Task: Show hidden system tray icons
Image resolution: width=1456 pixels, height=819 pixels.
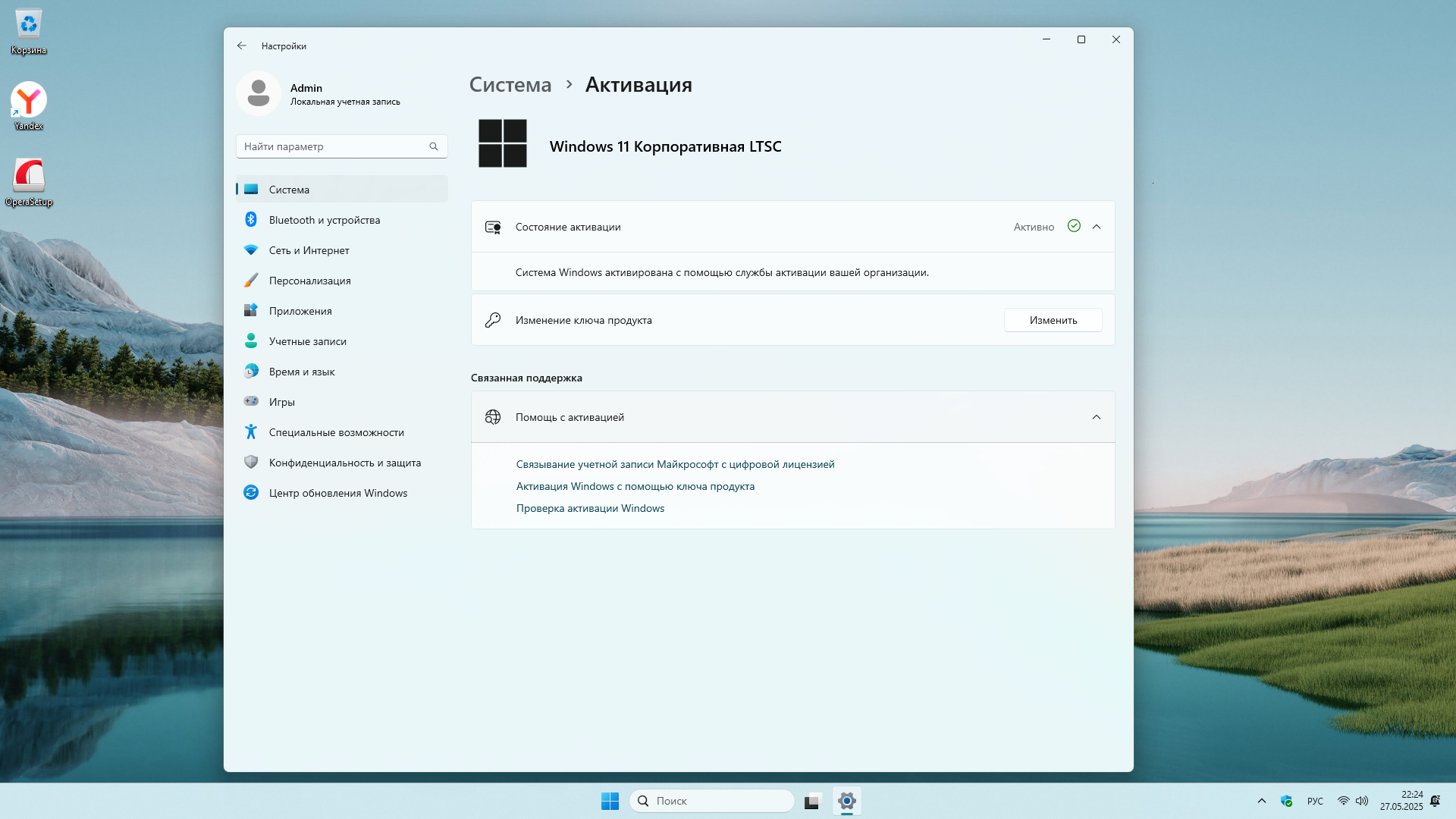Action: coord(1261,801)
